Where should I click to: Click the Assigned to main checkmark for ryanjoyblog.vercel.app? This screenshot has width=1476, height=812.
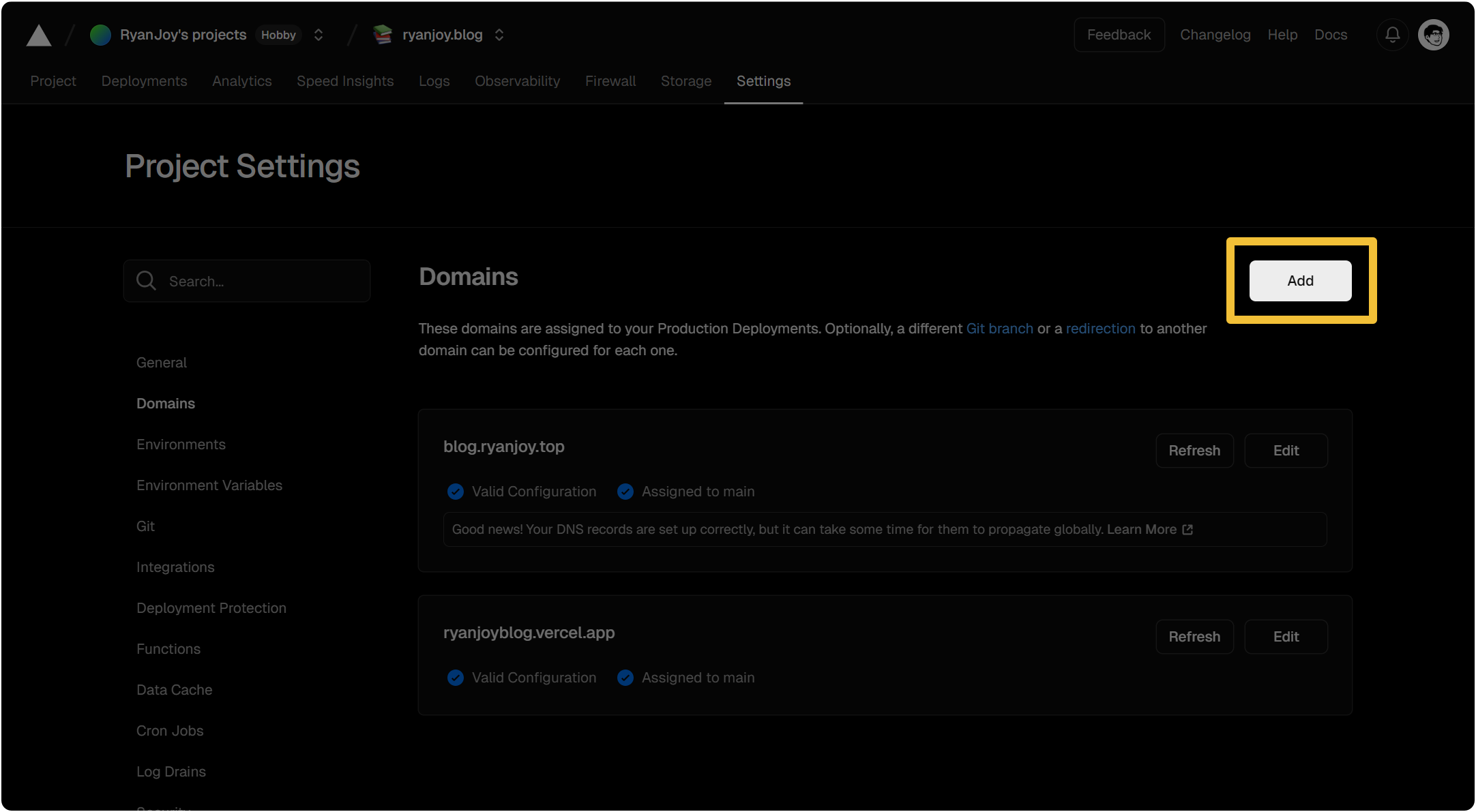click(625, 678)
